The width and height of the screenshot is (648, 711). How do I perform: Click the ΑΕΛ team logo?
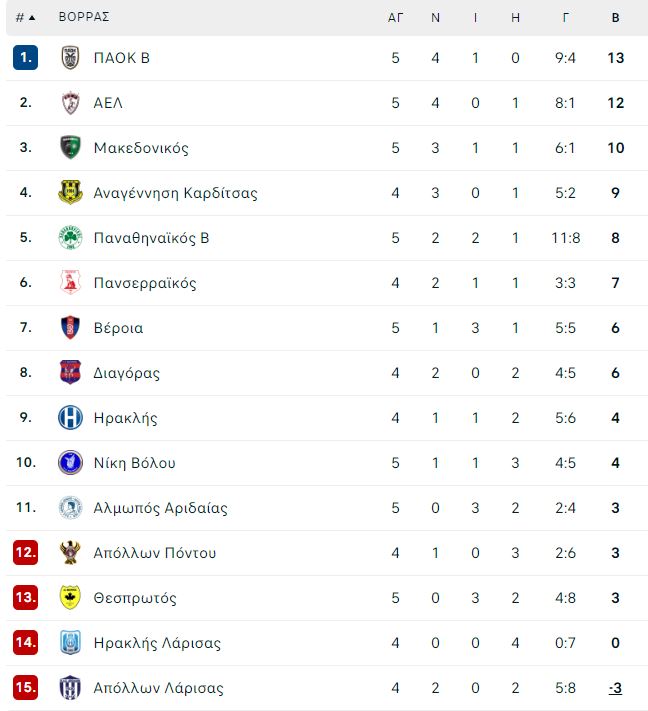coord(70,103)
